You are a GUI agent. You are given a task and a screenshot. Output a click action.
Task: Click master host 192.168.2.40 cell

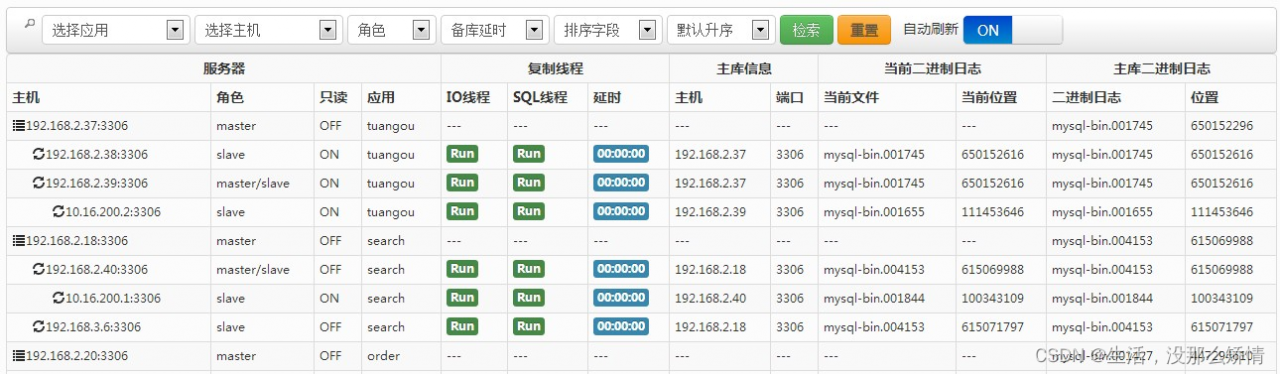click(710, 298)
